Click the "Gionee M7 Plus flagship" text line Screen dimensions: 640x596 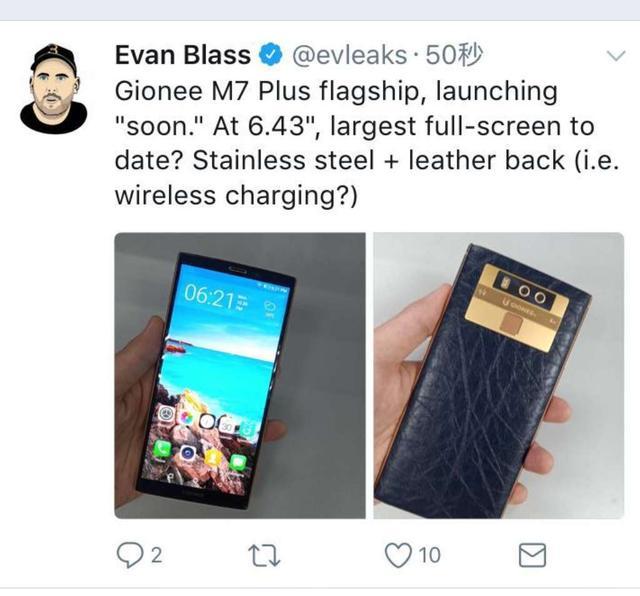point(267,91)
